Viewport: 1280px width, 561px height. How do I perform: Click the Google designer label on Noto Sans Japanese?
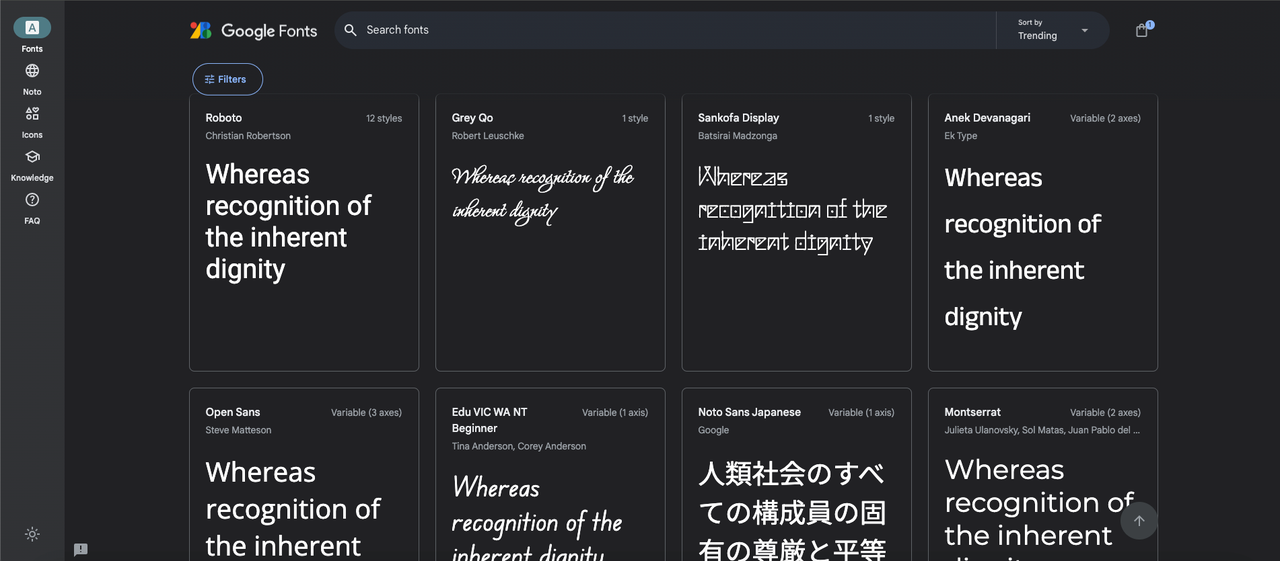(x=714, y=430)
